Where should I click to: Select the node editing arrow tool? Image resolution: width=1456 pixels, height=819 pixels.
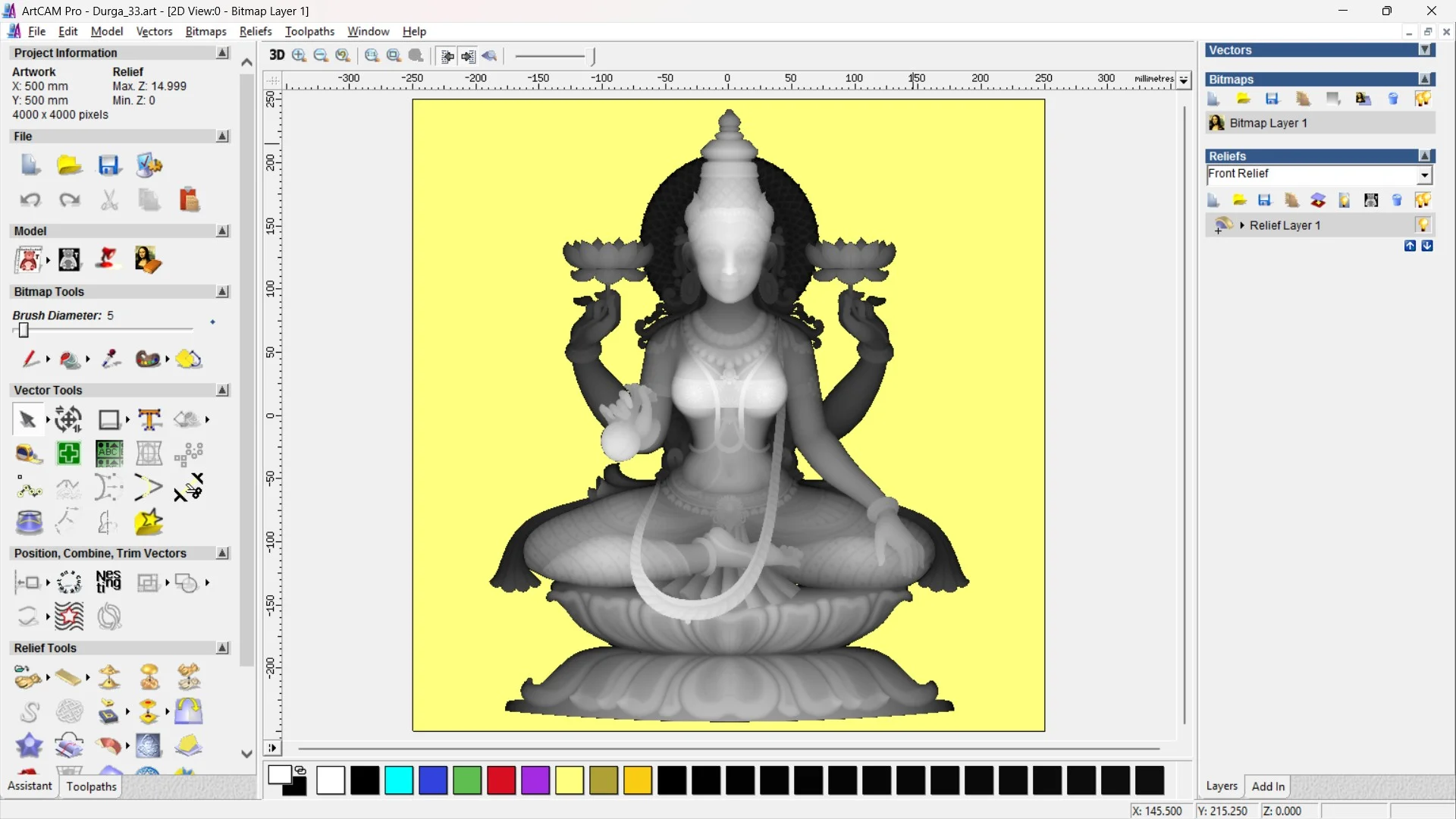pyautogui.click(x=27, y=419)
